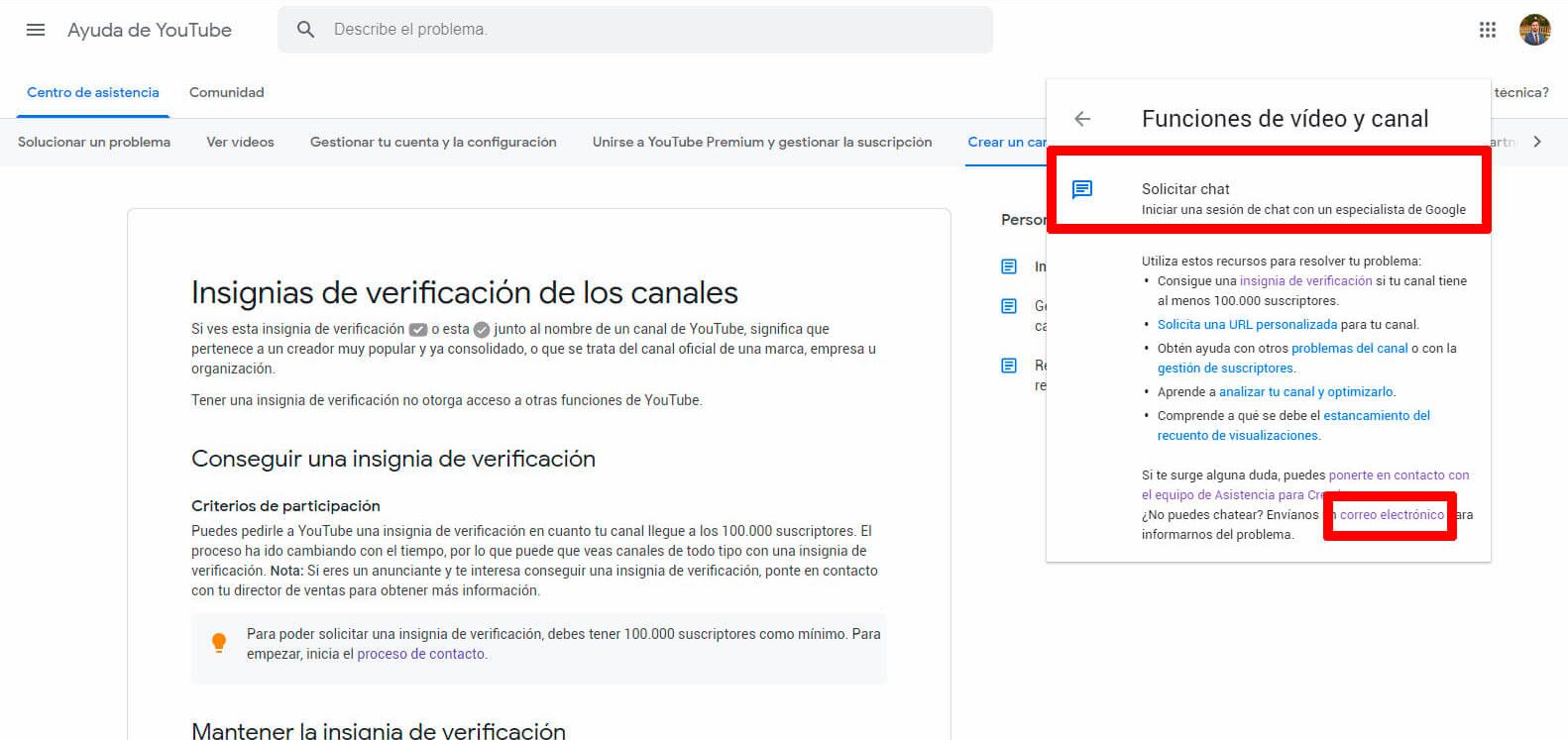Show more help categories with the right chevron
Image resolution: width=1568 pixels, height=740 pixels.
point(1537,142)
